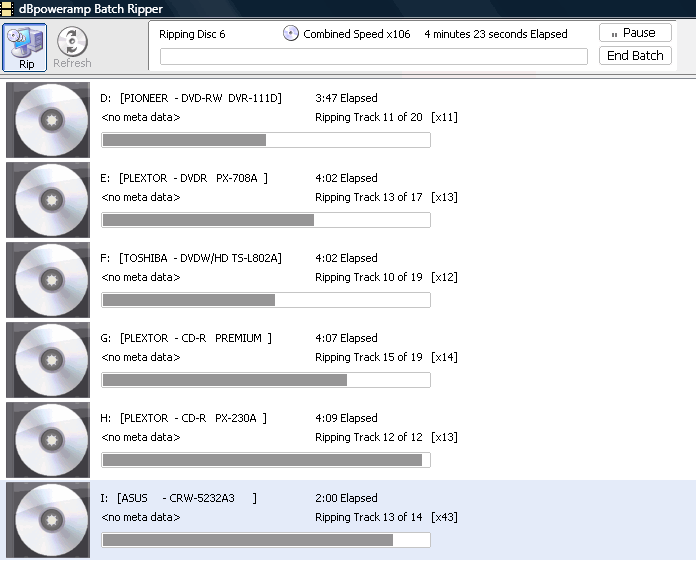Click 'E: [PLEXTOR - DVDR PX-708A]' label
The width and height of the screenshot is (696, 568).
point(184,178)
